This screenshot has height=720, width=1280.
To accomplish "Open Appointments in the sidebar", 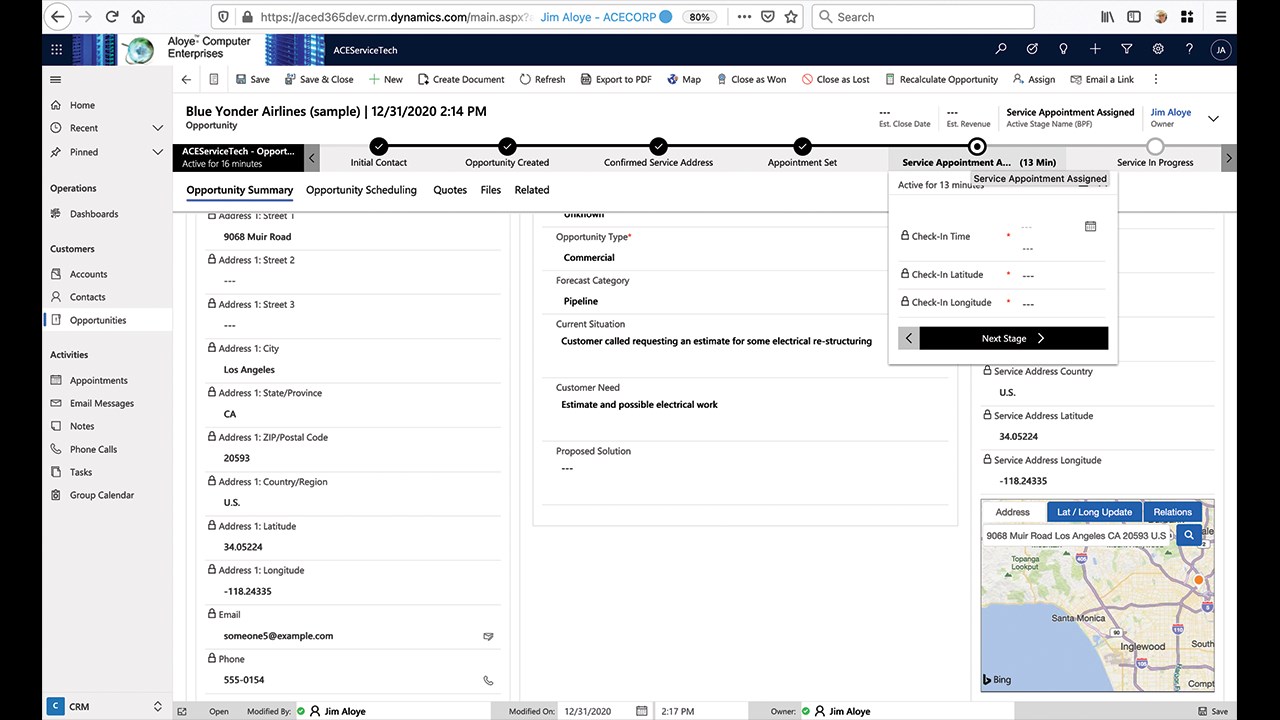I will click(x=98, y=380).
